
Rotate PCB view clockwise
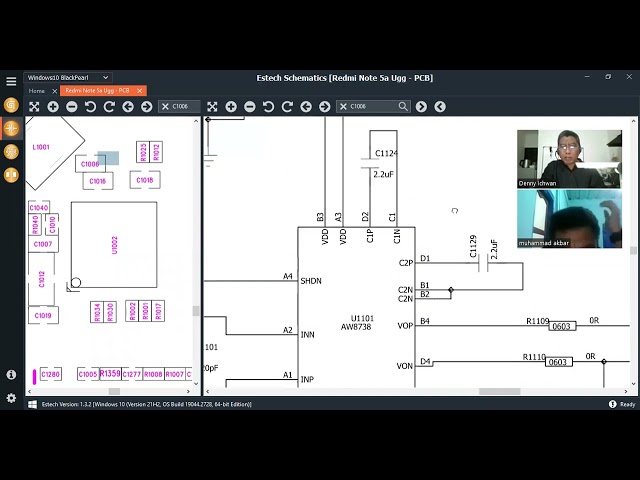pos(109,107)
